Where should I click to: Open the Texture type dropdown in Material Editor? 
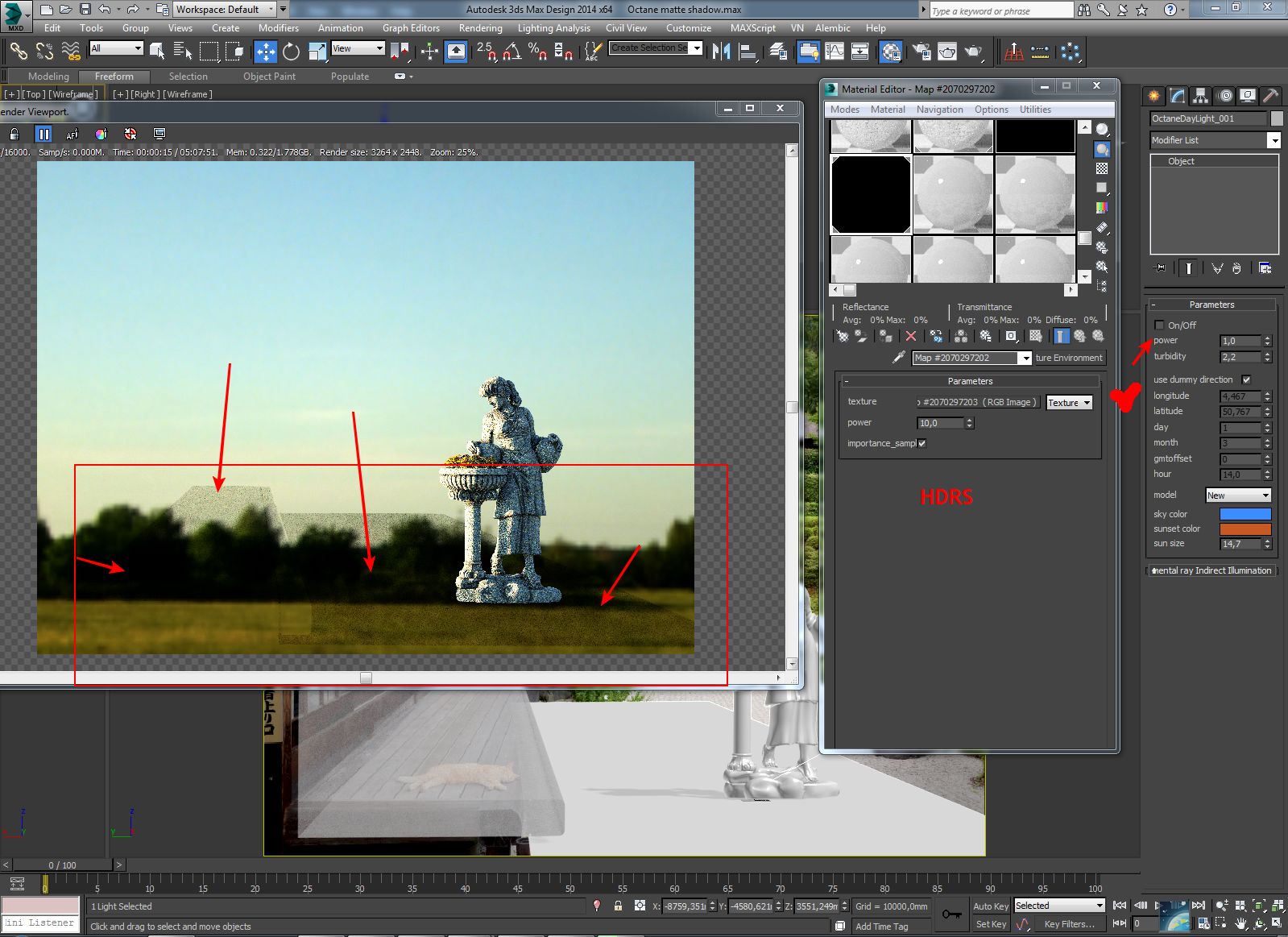coord(1069,403)
